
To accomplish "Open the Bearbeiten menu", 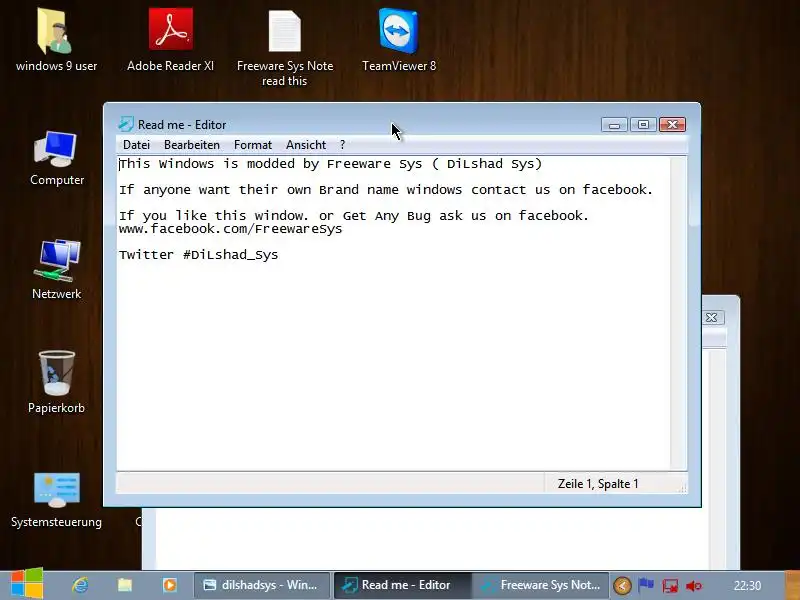I will [192, 145].
